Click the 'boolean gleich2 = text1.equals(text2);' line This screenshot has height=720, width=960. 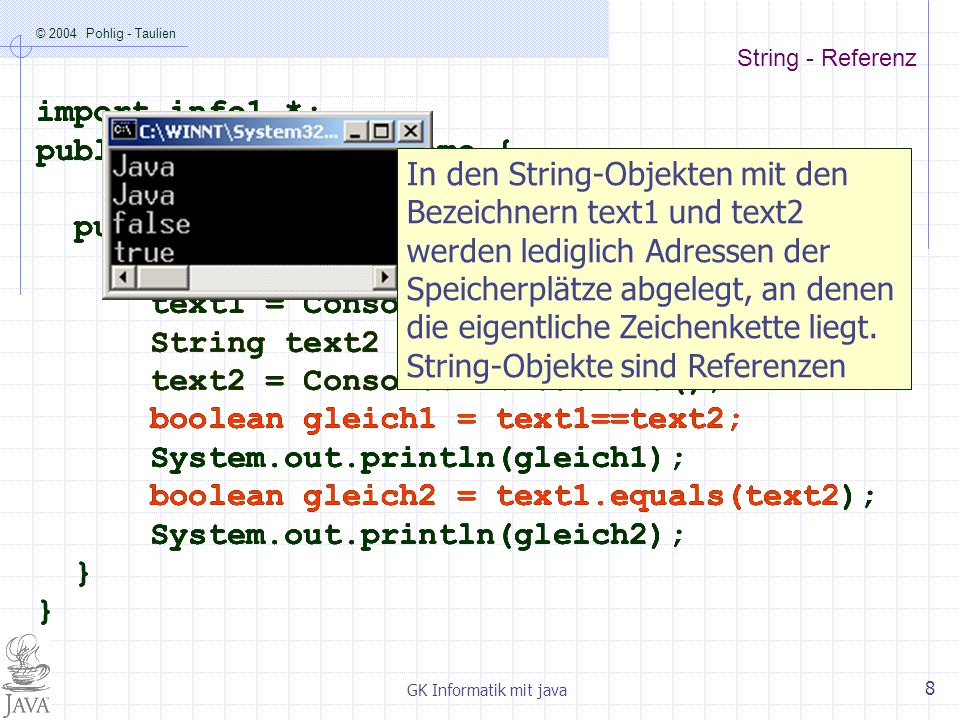tap(512, 496)
